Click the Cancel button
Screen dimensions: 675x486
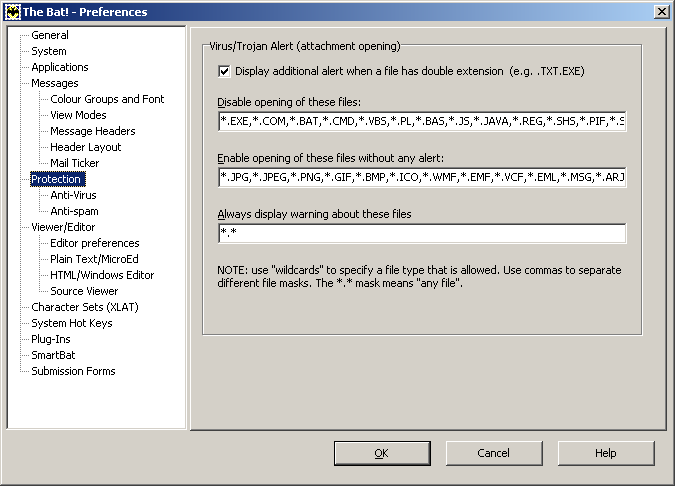494,453
